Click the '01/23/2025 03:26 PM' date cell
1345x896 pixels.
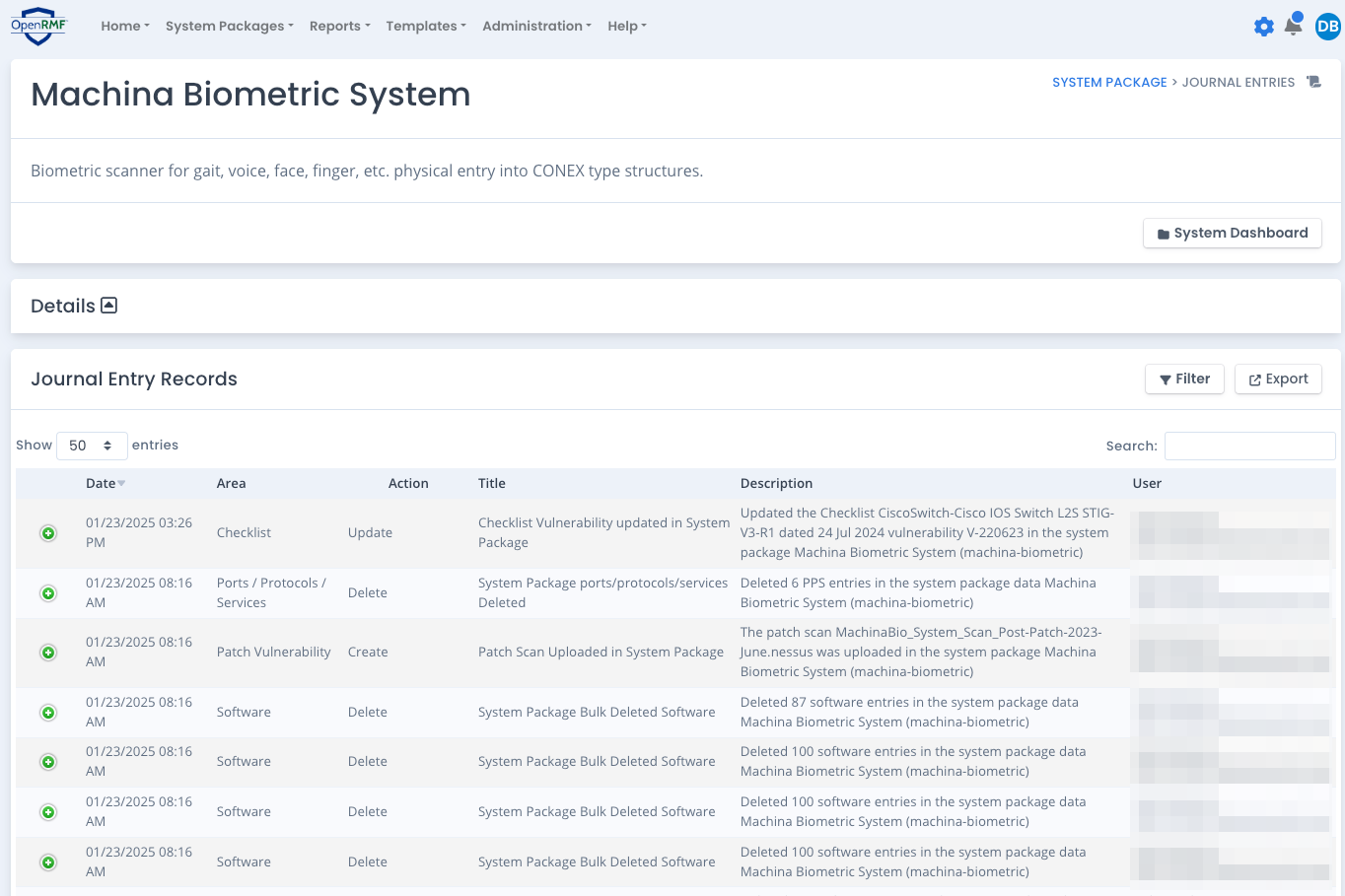(139, 532)
